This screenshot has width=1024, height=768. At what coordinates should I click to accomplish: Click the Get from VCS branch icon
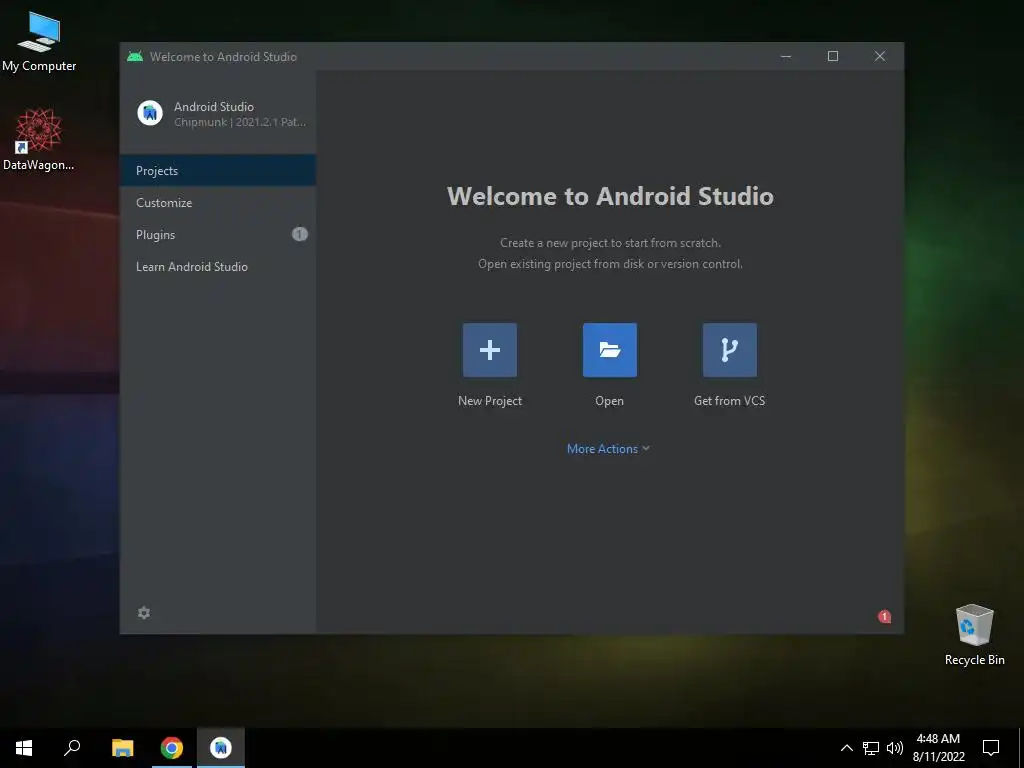pyautogui.click(x=729, y=350)
